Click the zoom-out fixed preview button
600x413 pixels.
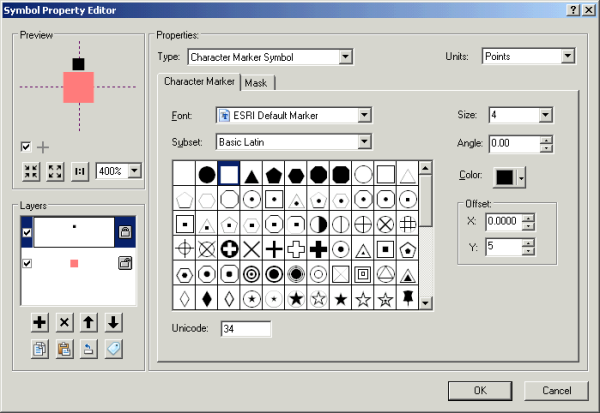point(55,171)
